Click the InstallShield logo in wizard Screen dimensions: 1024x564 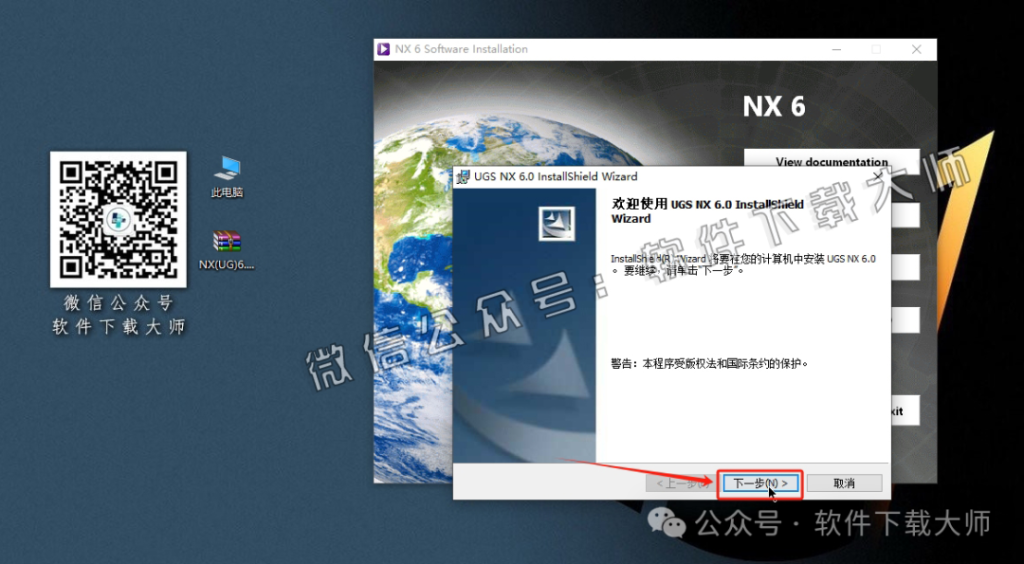tap(556, 224)
